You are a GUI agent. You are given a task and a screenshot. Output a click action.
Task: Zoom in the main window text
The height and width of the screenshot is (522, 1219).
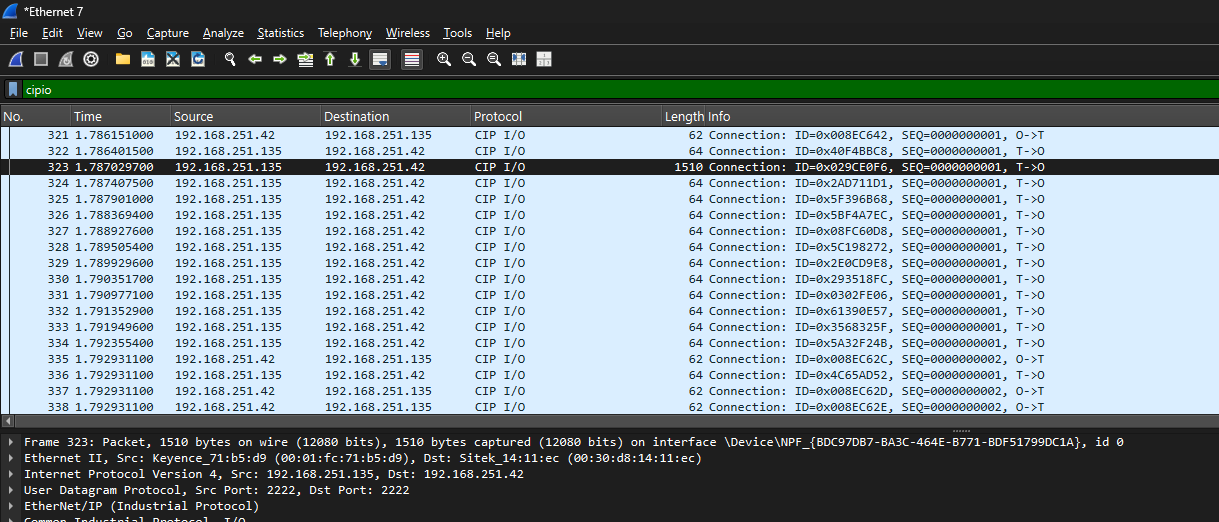(x=444, y=59)
